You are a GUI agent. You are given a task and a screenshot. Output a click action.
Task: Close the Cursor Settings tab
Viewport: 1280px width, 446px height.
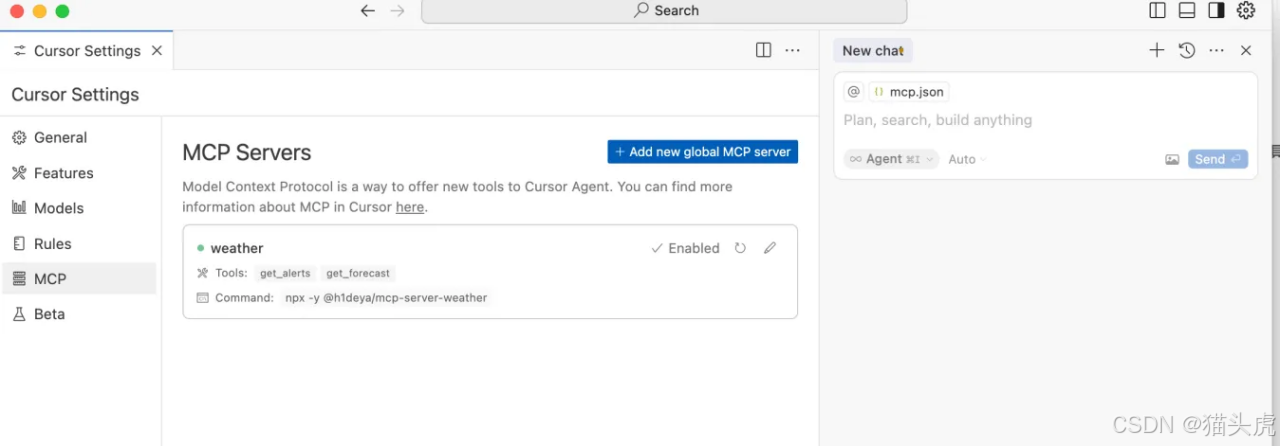click(x=157, y=51)
